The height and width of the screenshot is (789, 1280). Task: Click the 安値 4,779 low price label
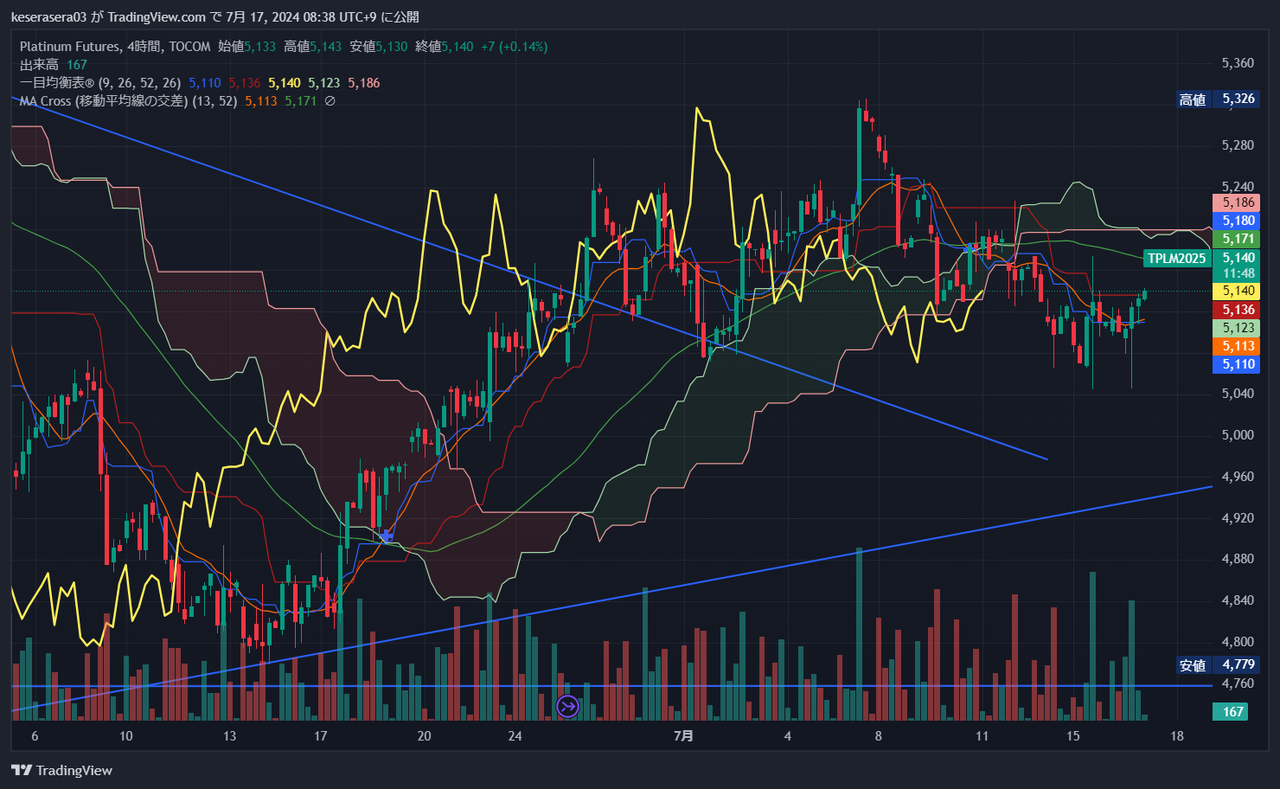click(1217, 665)
